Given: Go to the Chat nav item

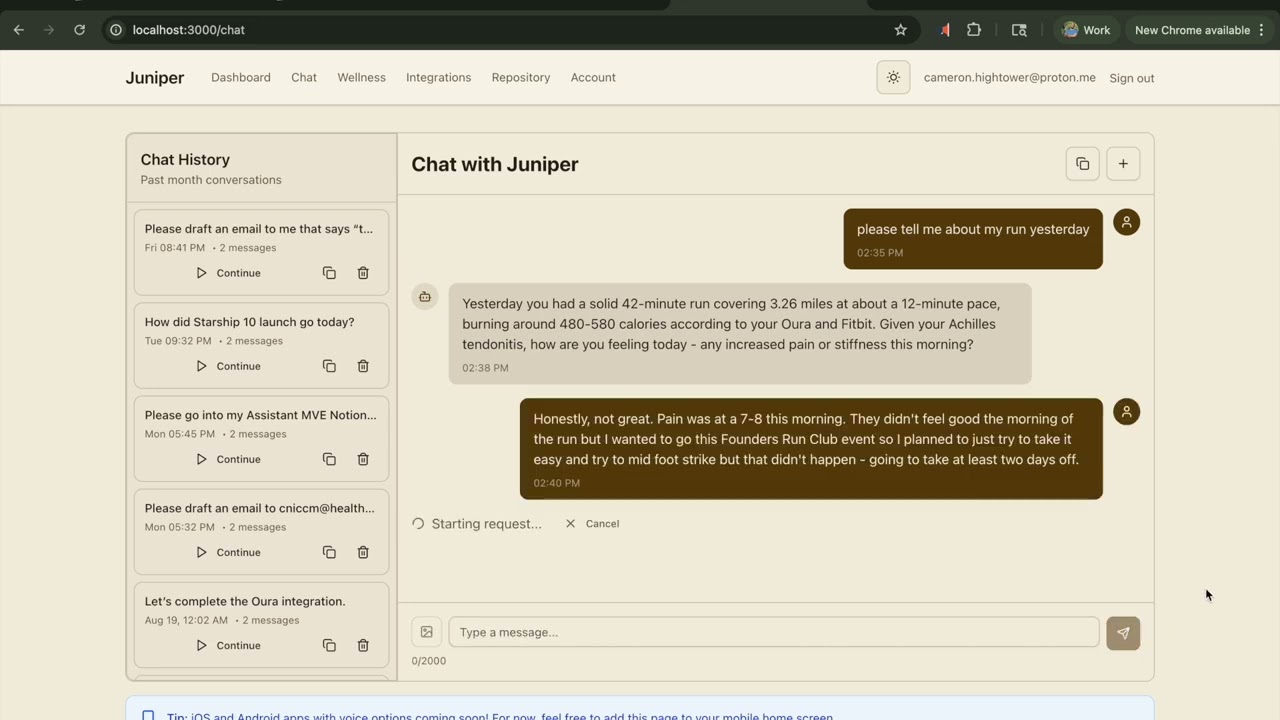Looking at the screenshot, I should click(304, 78).
